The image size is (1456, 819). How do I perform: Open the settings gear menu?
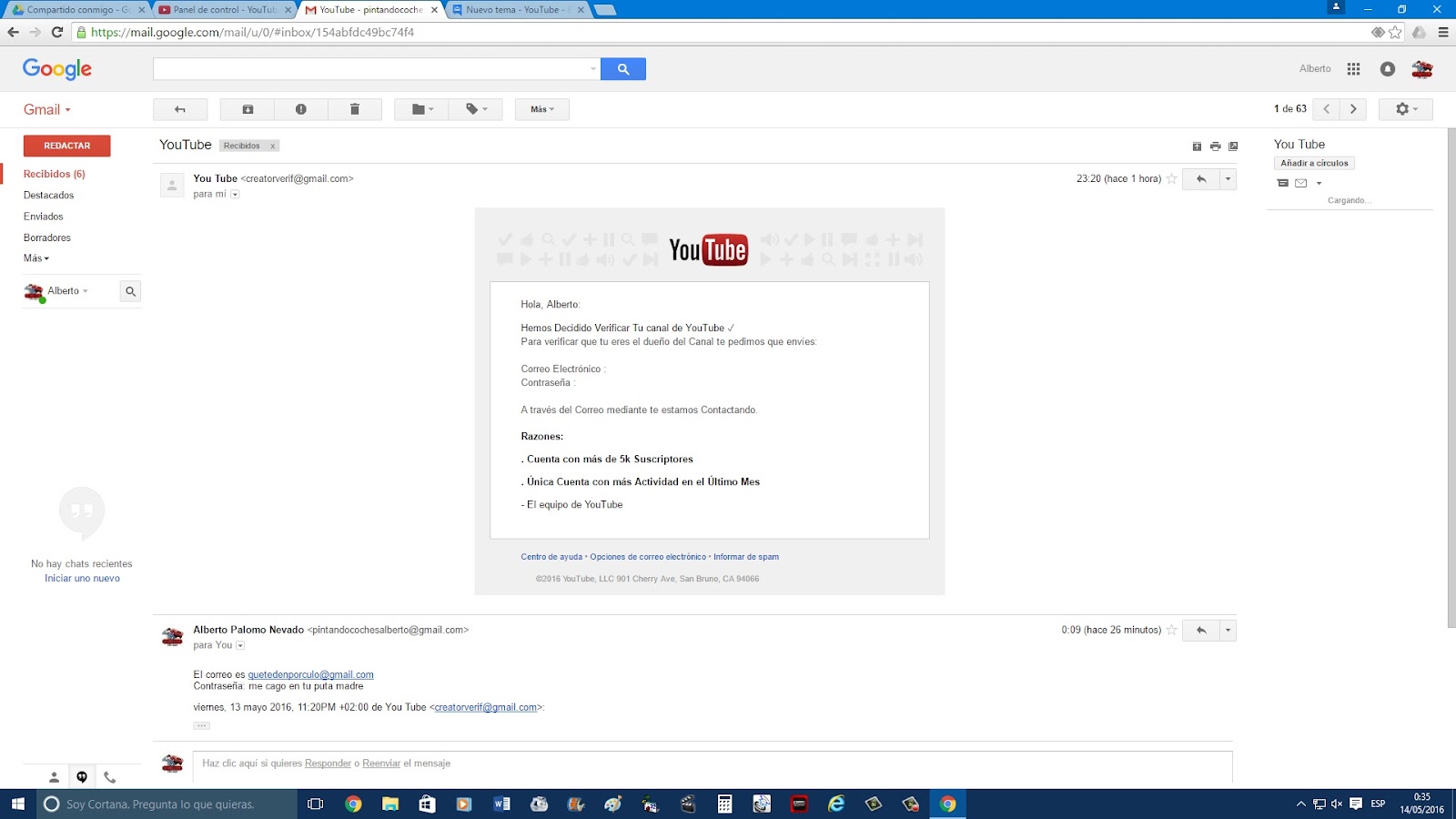[x=1406, y=109]
